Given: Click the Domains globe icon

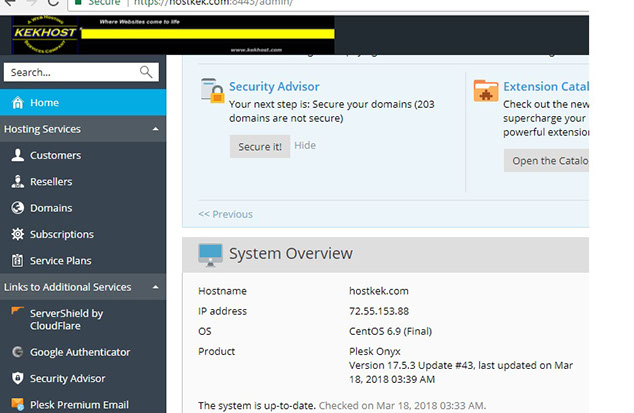Looking at the screenshot, I should click(x=17, y=208).
